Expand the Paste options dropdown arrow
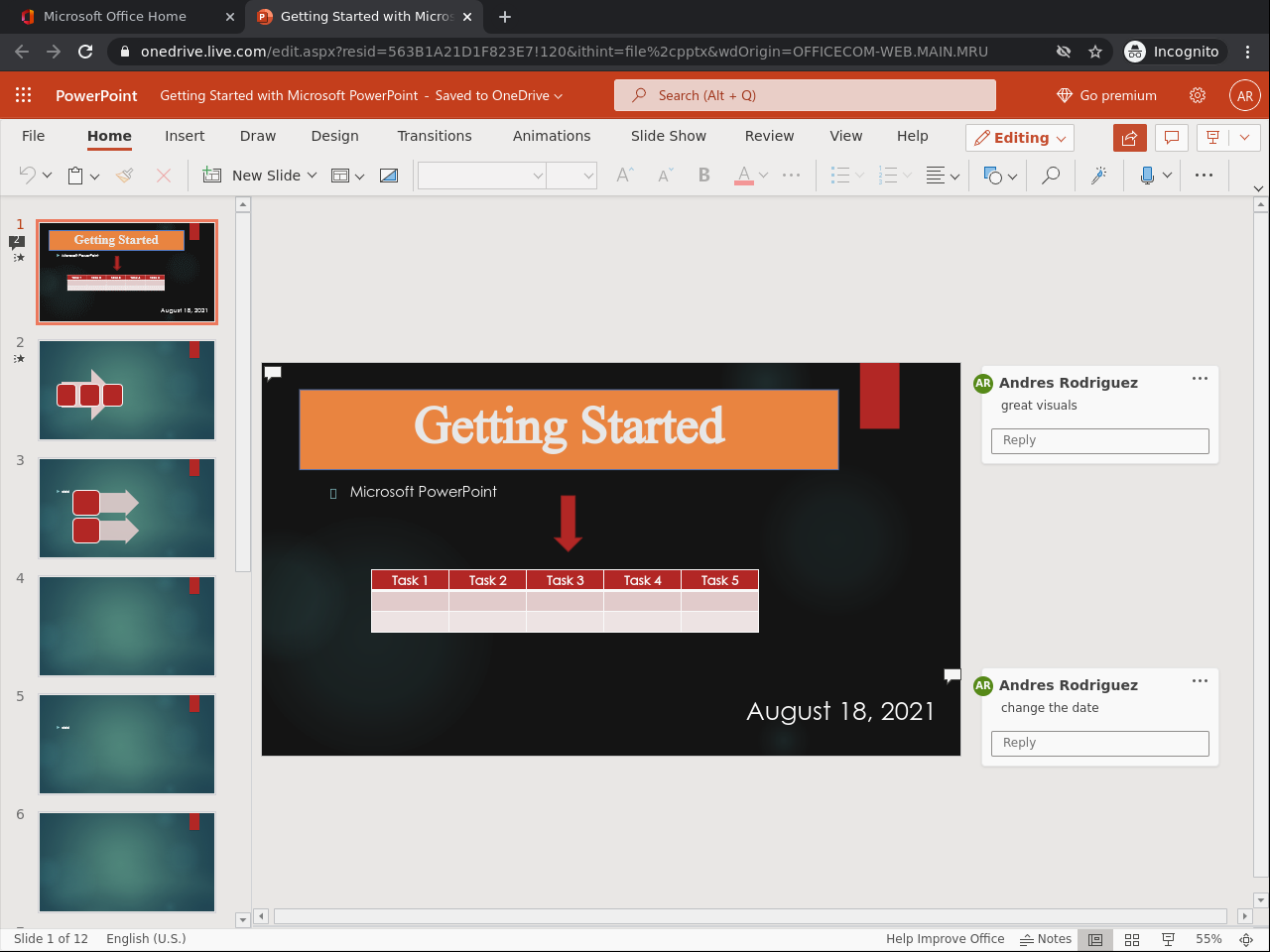 coord(94,177)
